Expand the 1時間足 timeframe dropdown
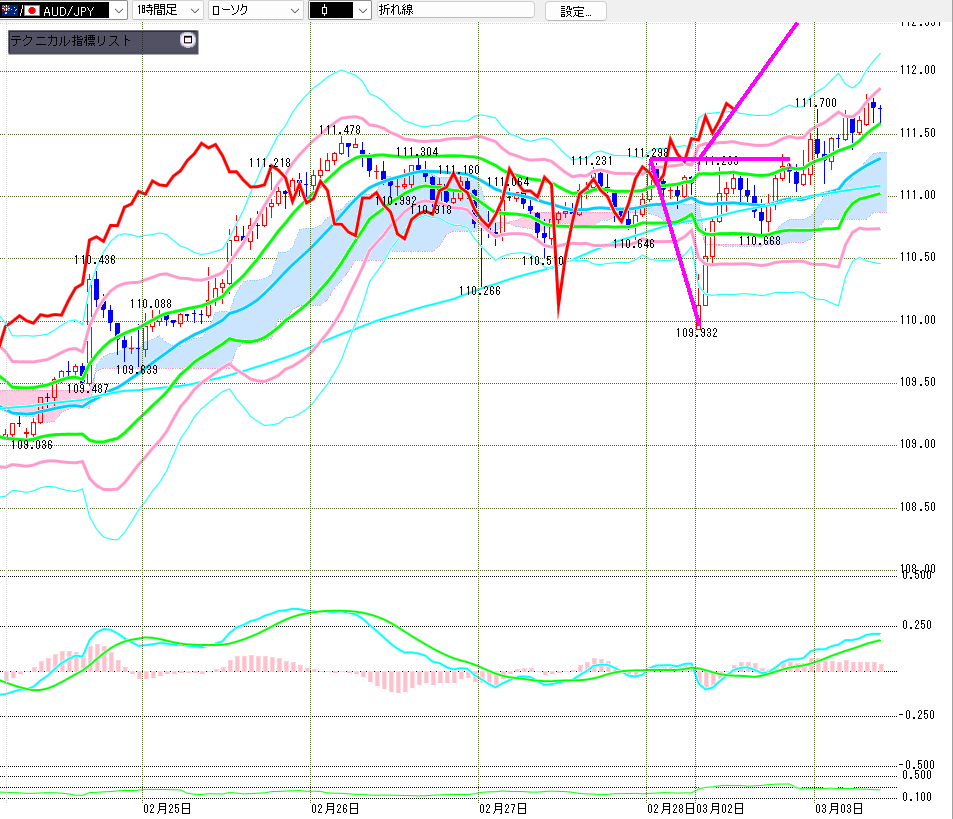 click(x=194, y=11)
